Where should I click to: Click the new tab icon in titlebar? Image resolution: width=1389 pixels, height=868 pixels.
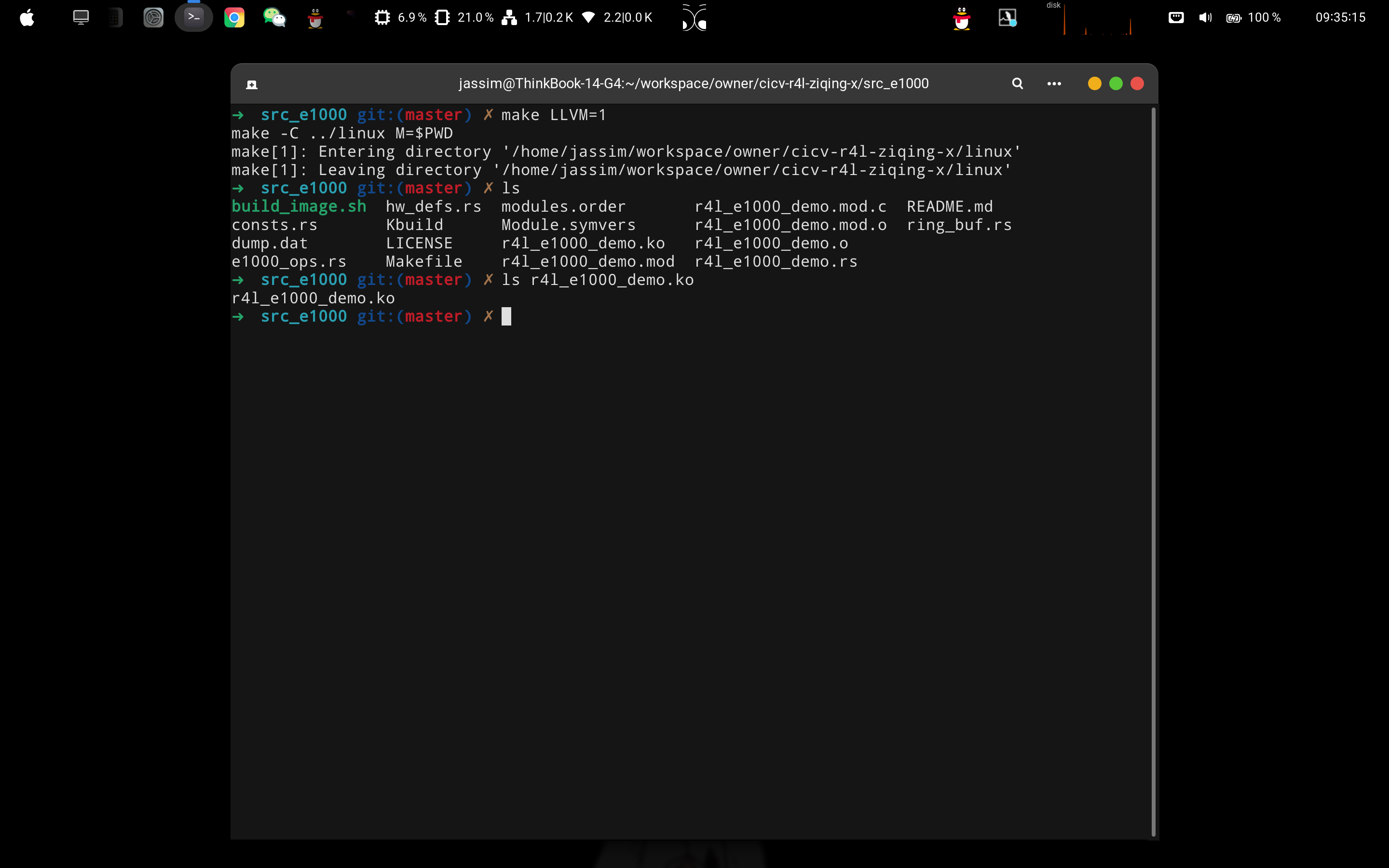[251, 85]
